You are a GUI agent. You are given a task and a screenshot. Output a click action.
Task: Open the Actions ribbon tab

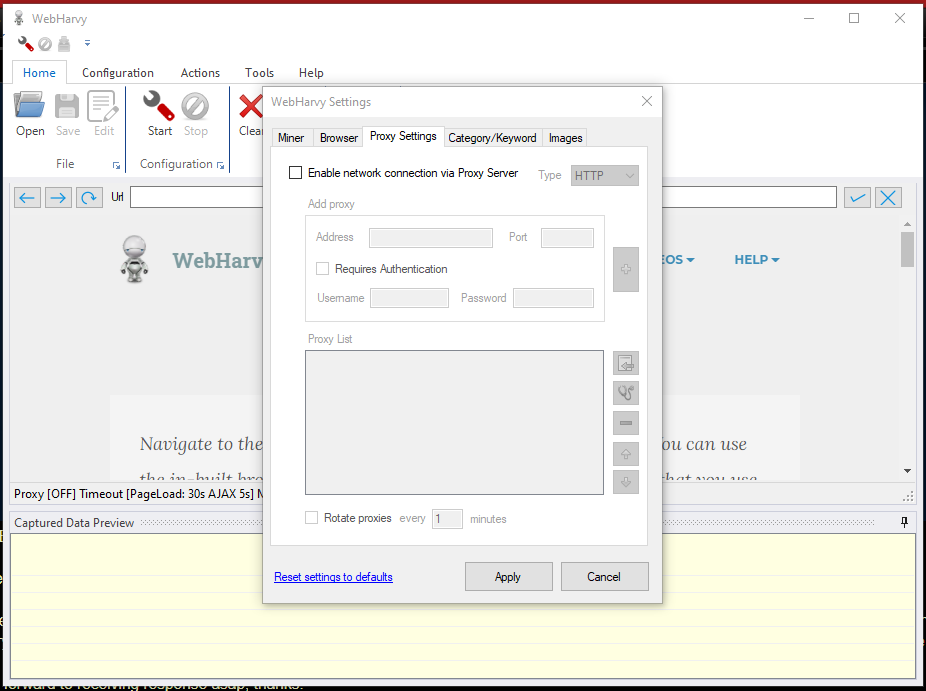pyautogui.click(x=200, y=73)
